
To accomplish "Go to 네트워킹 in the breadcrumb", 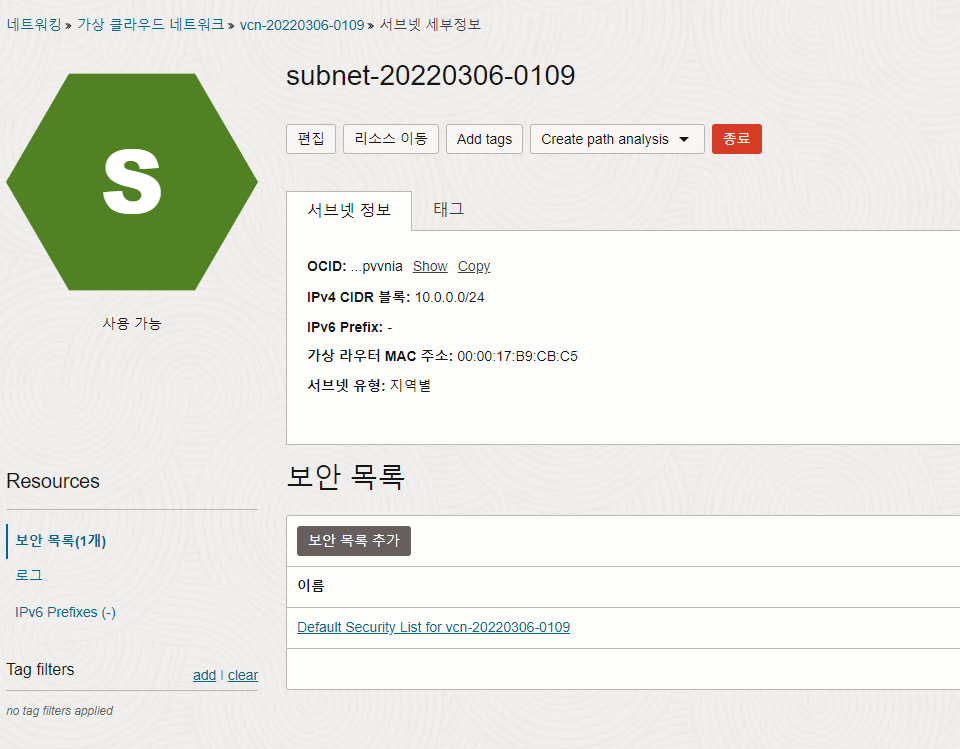I will point(34,24).
